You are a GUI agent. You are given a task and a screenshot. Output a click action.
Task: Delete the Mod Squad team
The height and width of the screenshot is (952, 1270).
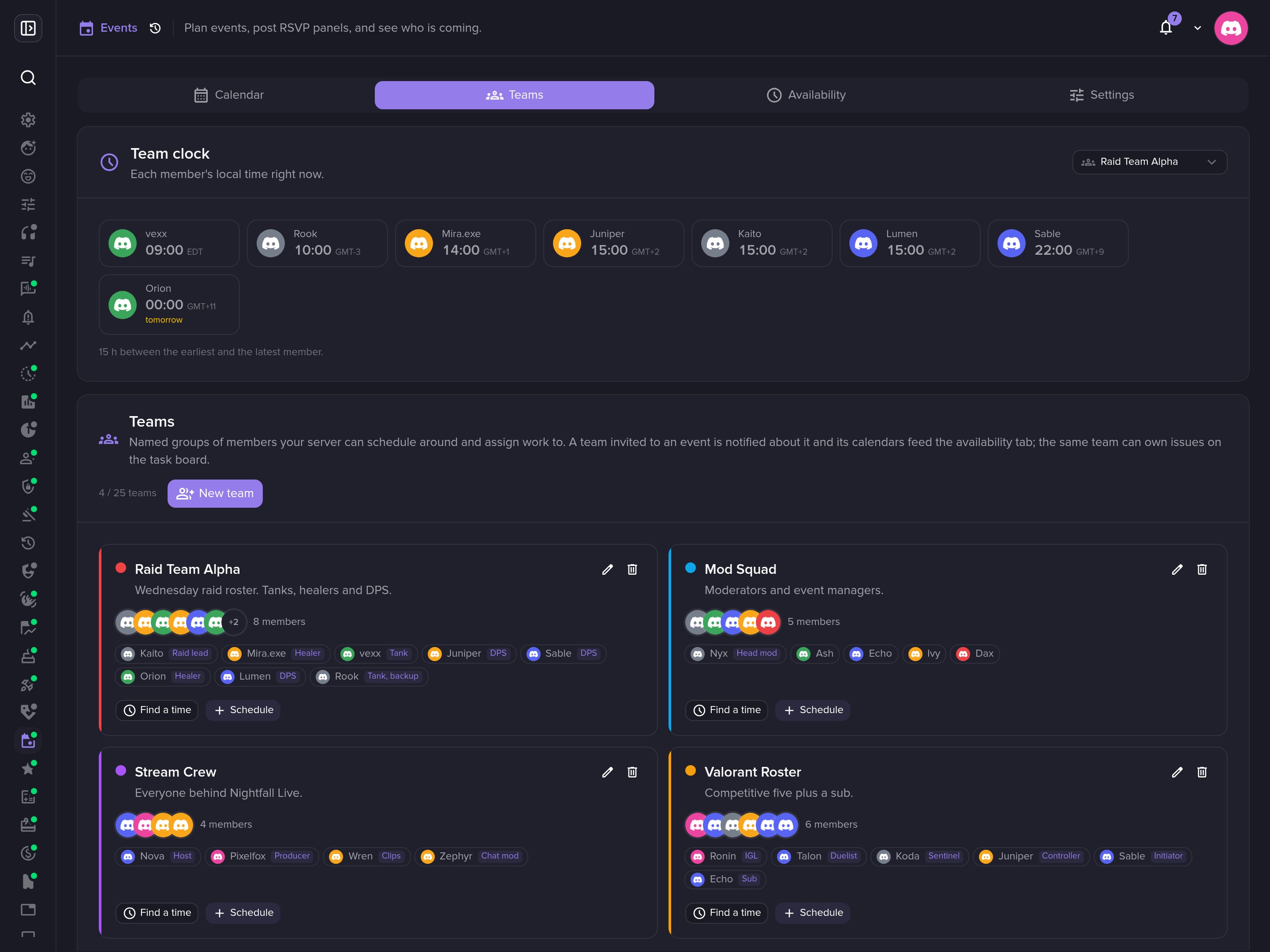click(x=1202, y=569)
